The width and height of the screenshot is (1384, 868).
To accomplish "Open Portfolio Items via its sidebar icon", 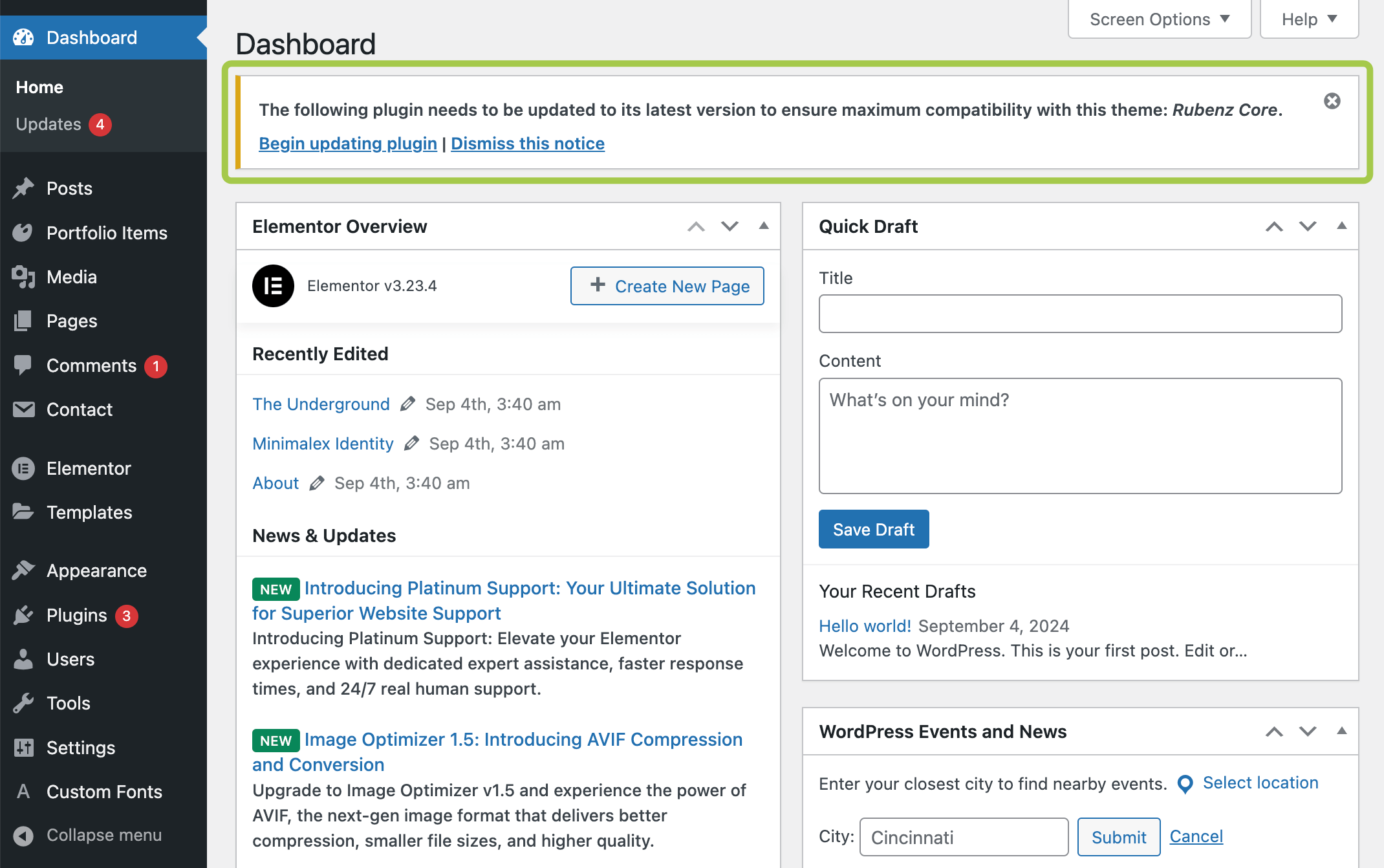I will [x=23, y=233].
